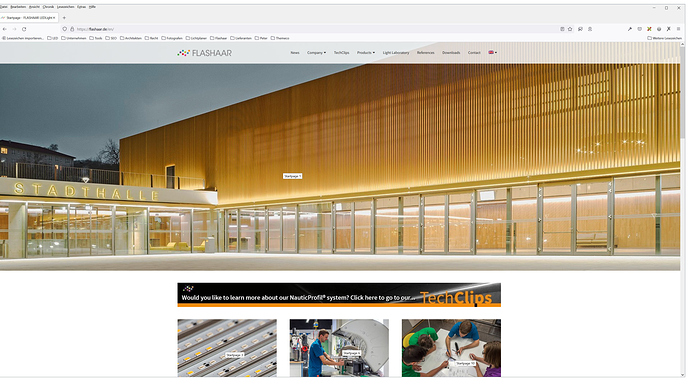The image size is (690, 388).
Task: Click the TechClips NauticProfil banner
Action: click(x=339, y=295)
